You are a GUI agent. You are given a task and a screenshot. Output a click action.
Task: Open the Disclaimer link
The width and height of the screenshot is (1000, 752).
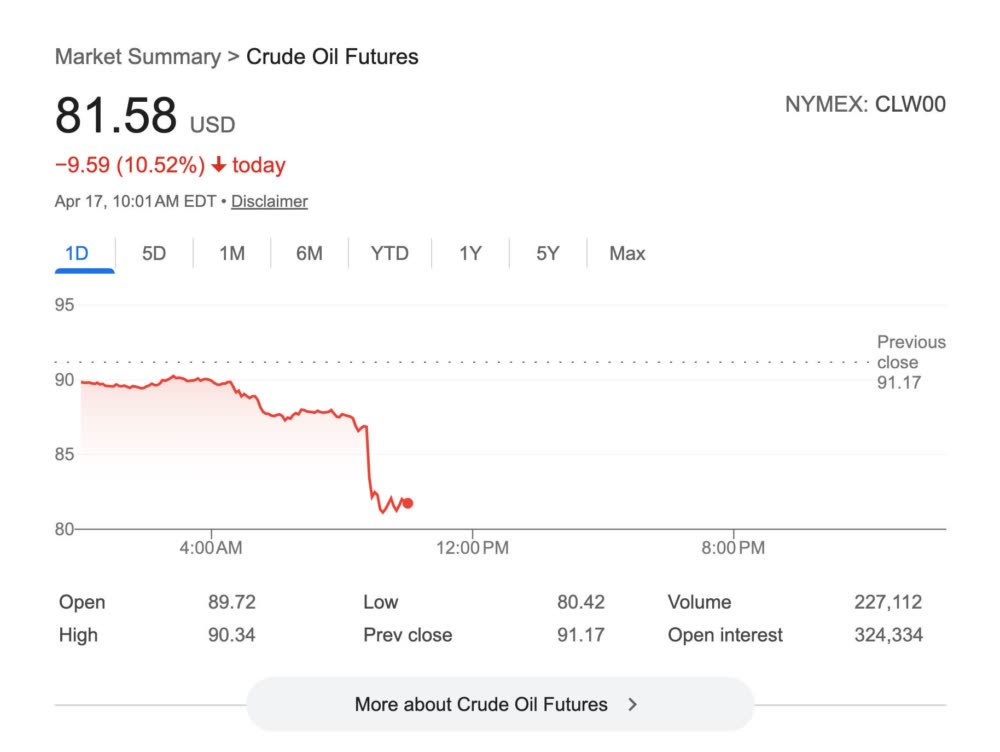pos(269,202)
